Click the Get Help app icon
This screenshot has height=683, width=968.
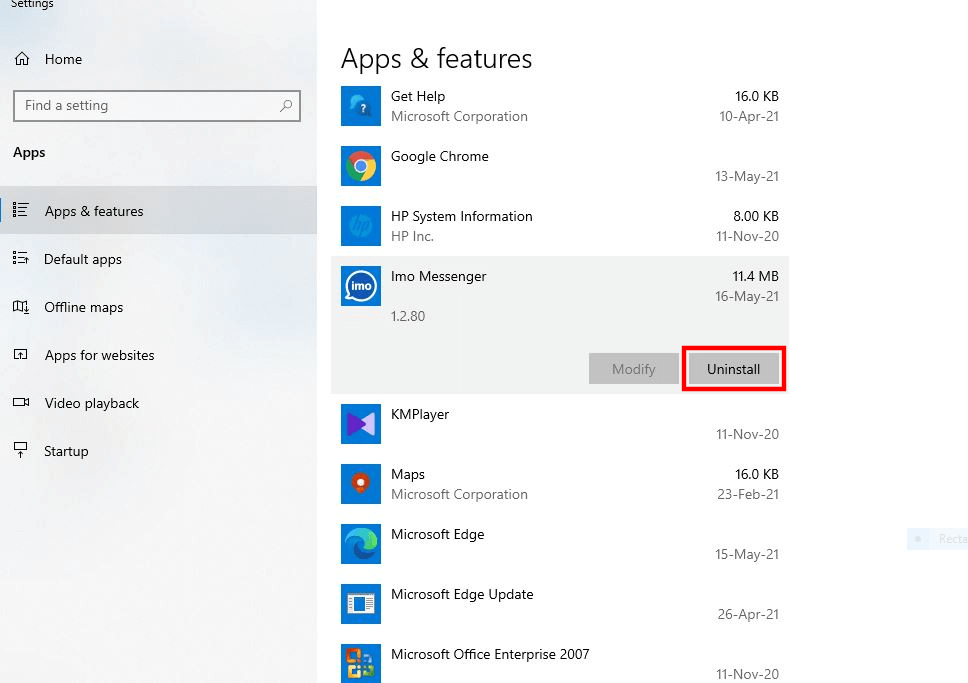point(361,106)
